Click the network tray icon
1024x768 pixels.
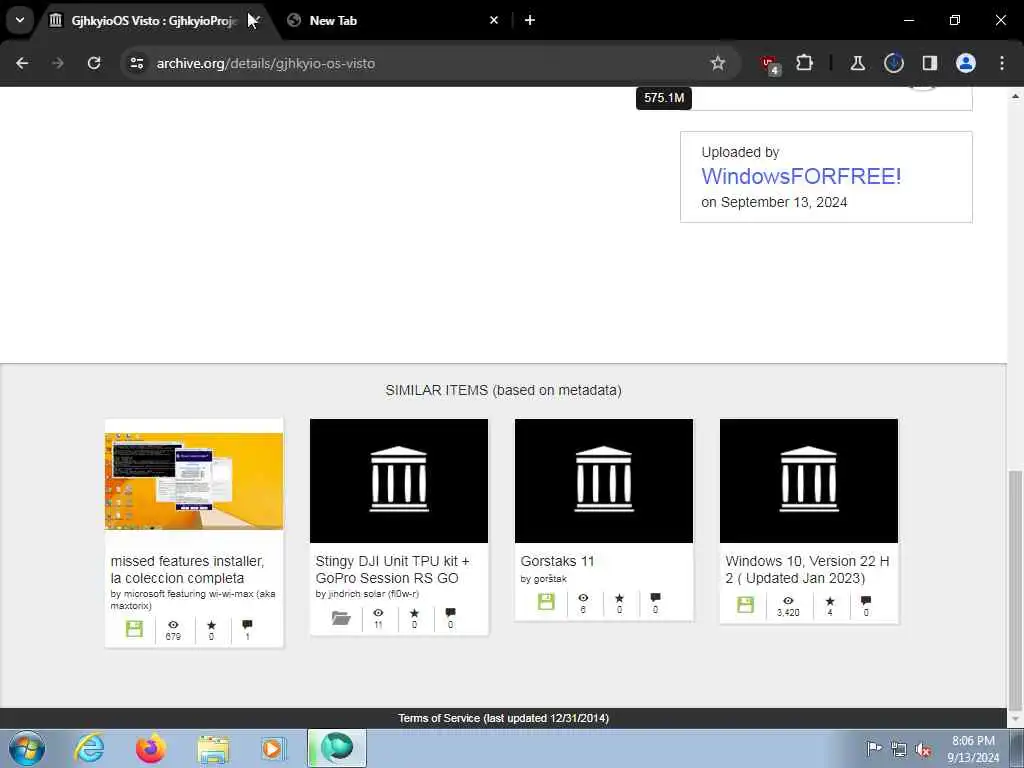(899, 749)
